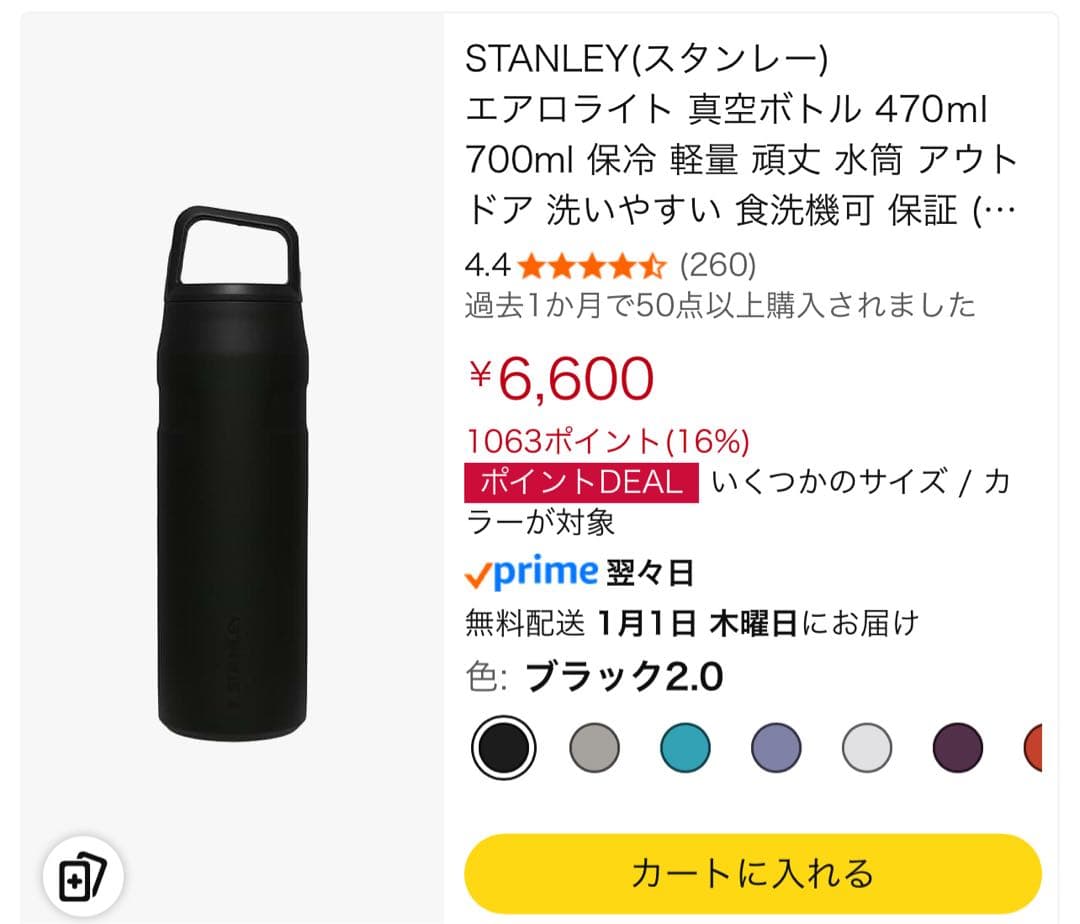Choose the gray color swatch
This screenshot has height=924, width=1080.
594,747
